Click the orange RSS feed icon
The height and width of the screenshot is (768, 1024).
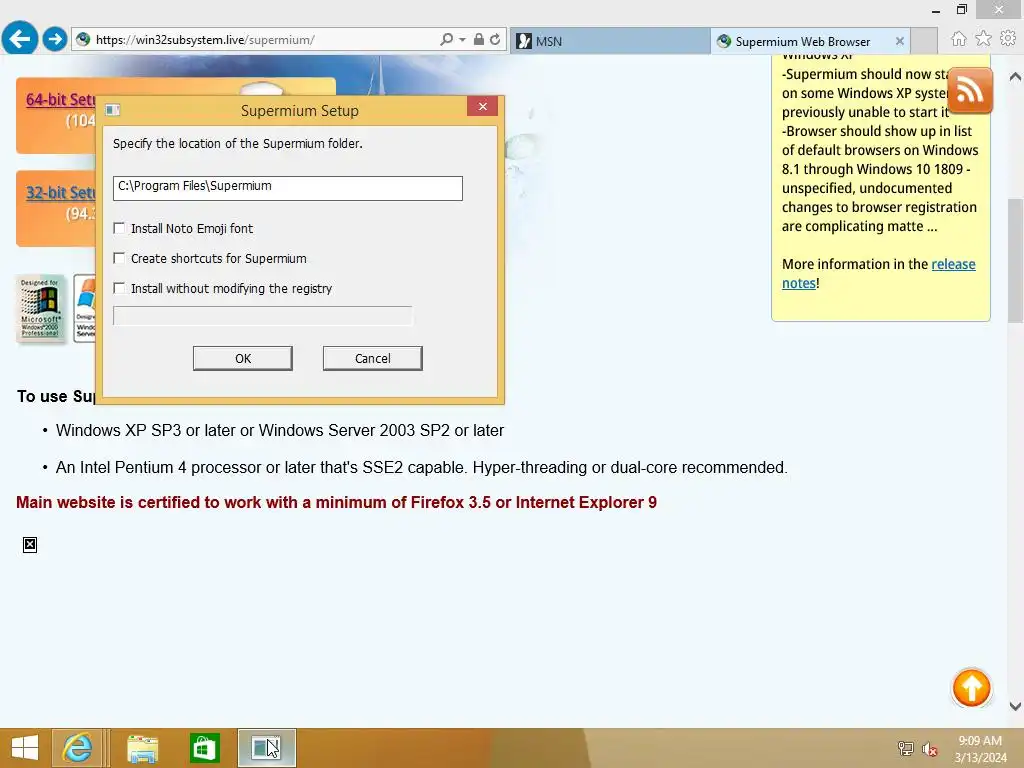click(x=970, y=90)
